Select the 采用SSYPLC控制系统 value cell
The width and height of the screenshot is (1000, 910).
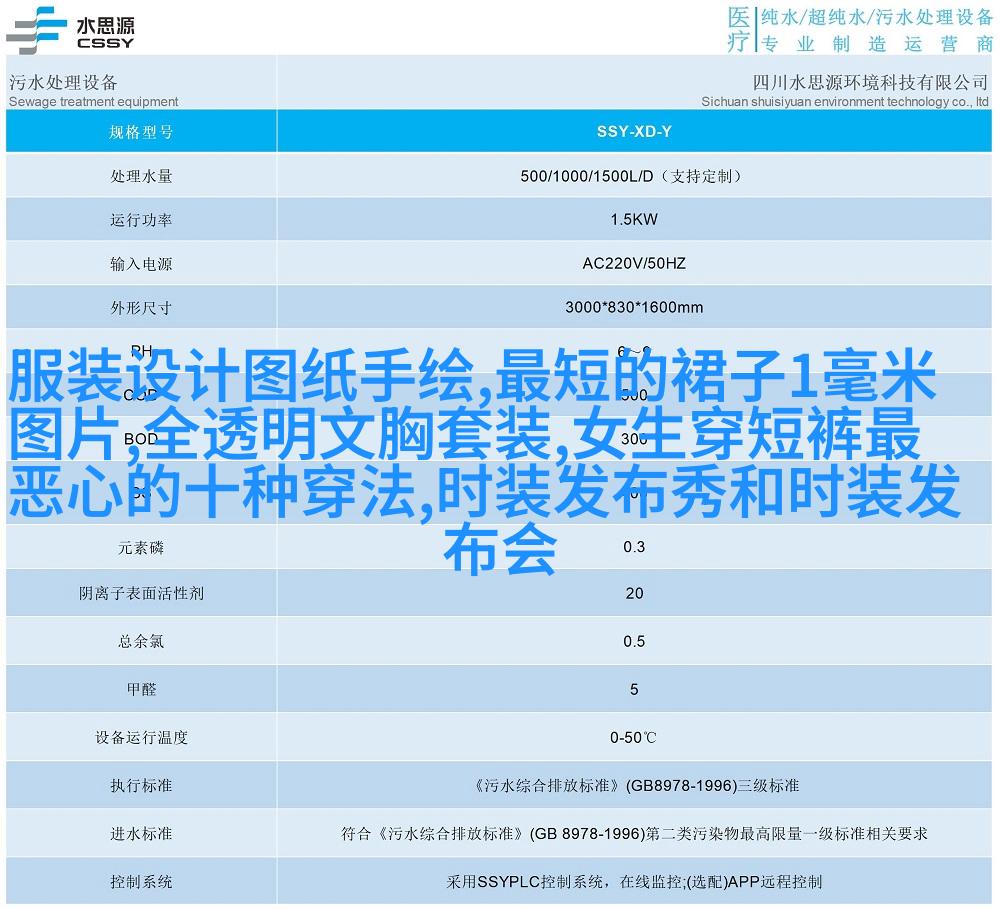634,882
